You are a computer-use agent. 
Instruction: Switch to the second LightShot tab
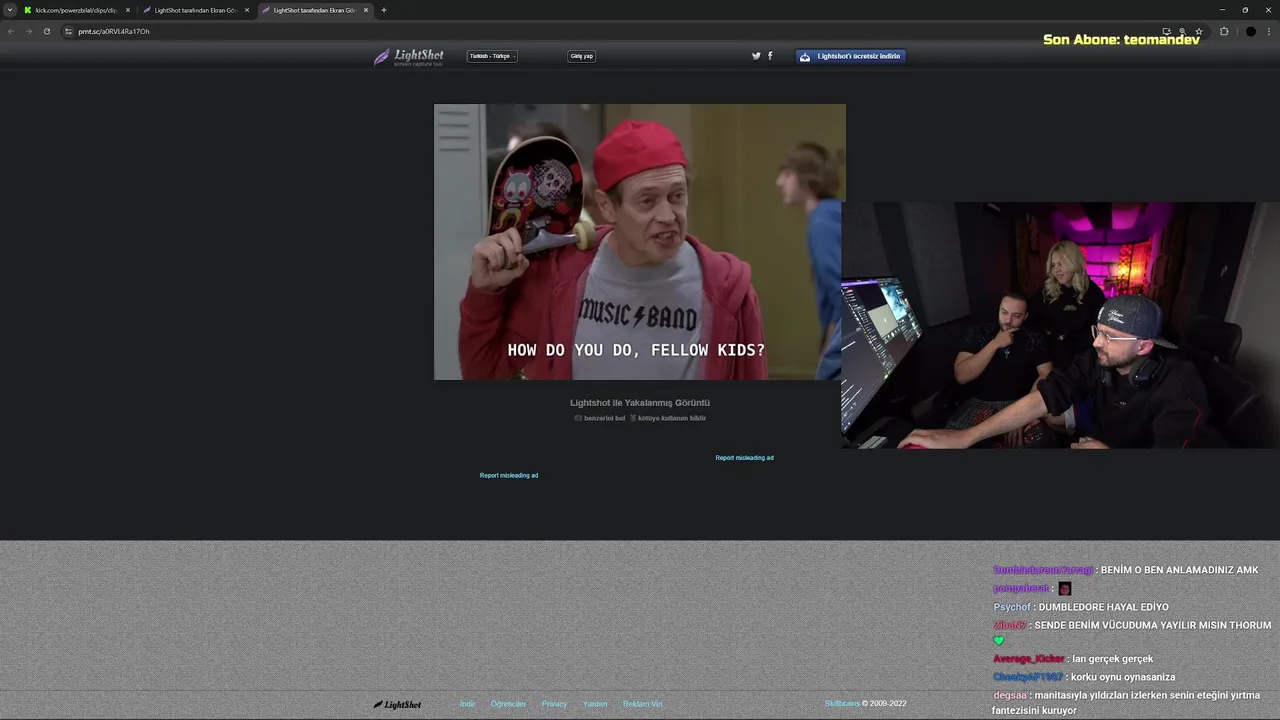196,10
